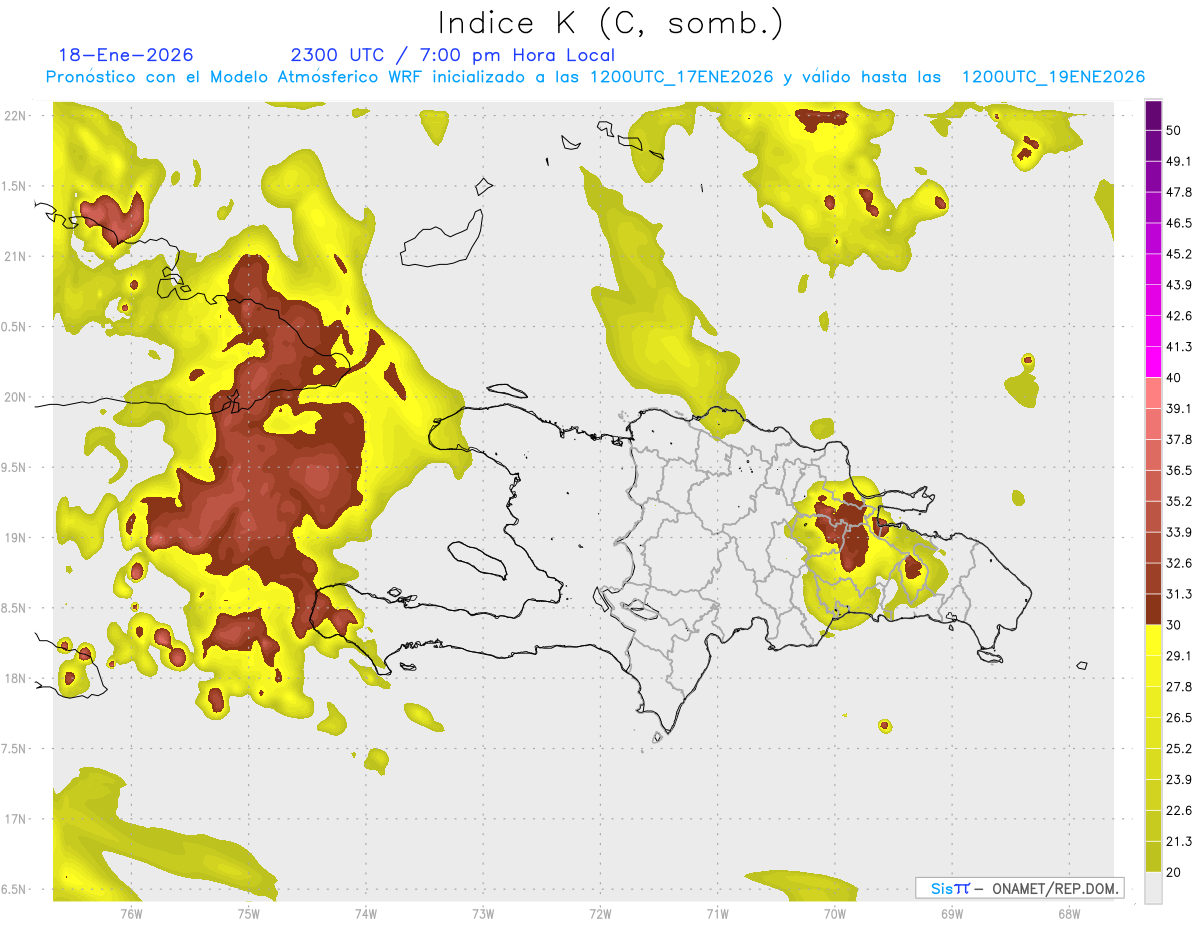Click the legend value "42.6"
The width and height of the screenshot is (1200, 927).
[1179, 316]
